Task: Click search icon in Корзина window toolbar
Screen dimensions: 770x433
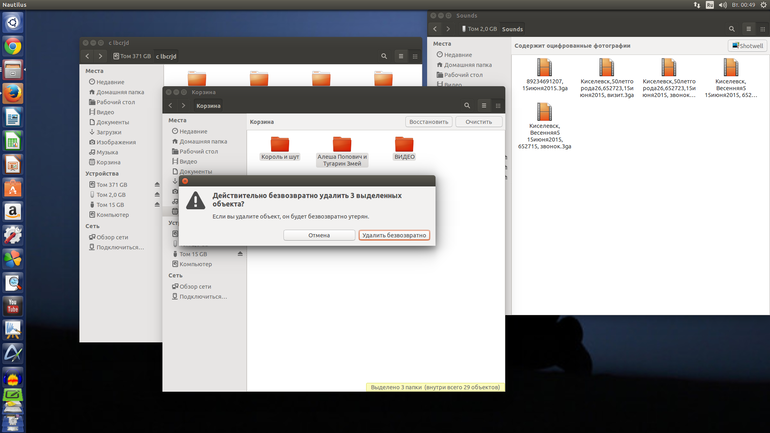Action: pos(467,106)
